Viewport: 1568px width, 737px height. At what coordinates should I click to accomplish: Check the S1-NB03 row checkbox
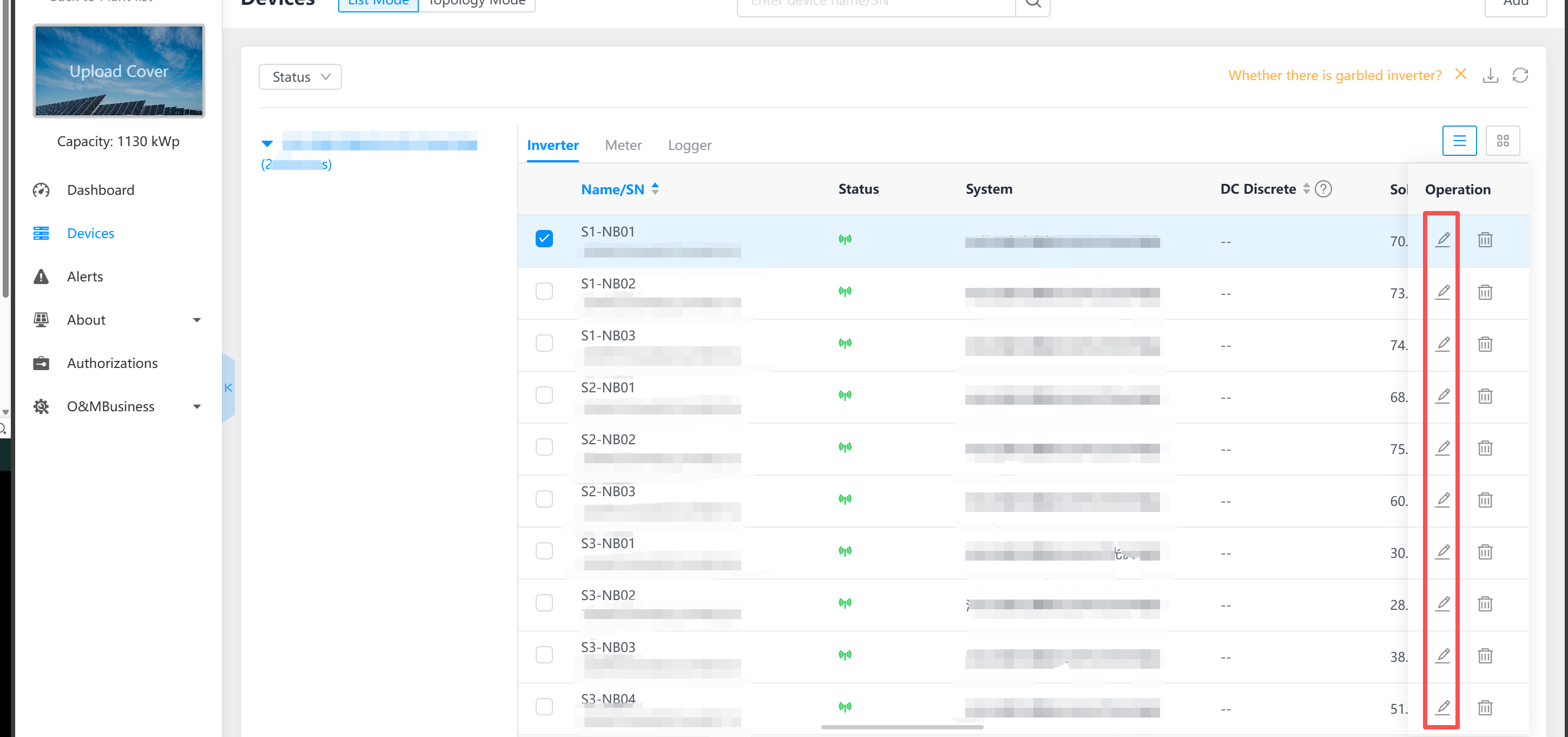click(x=544, y=343)
